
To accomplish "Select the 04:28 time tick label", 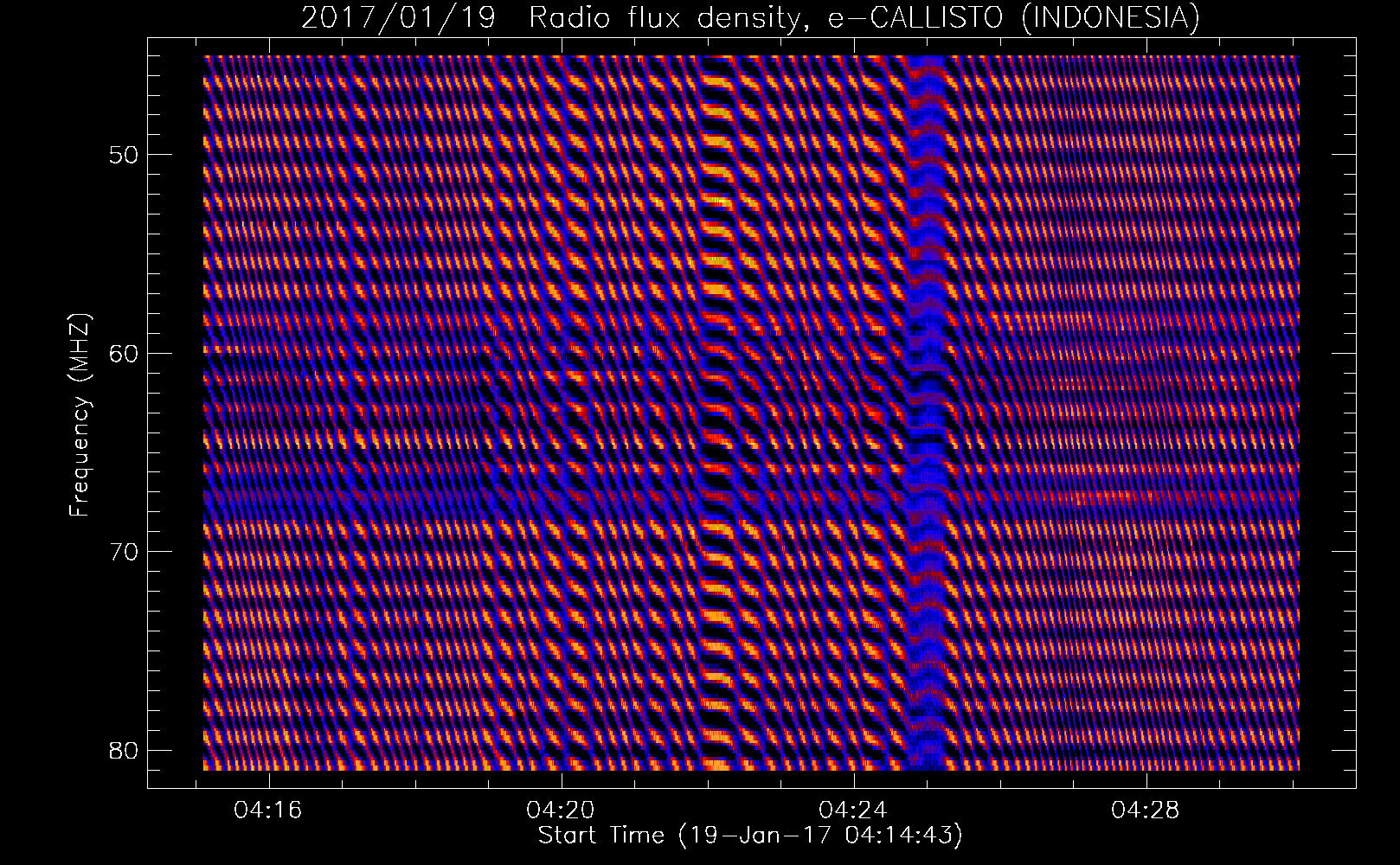I will click(x=1146, y=811).
